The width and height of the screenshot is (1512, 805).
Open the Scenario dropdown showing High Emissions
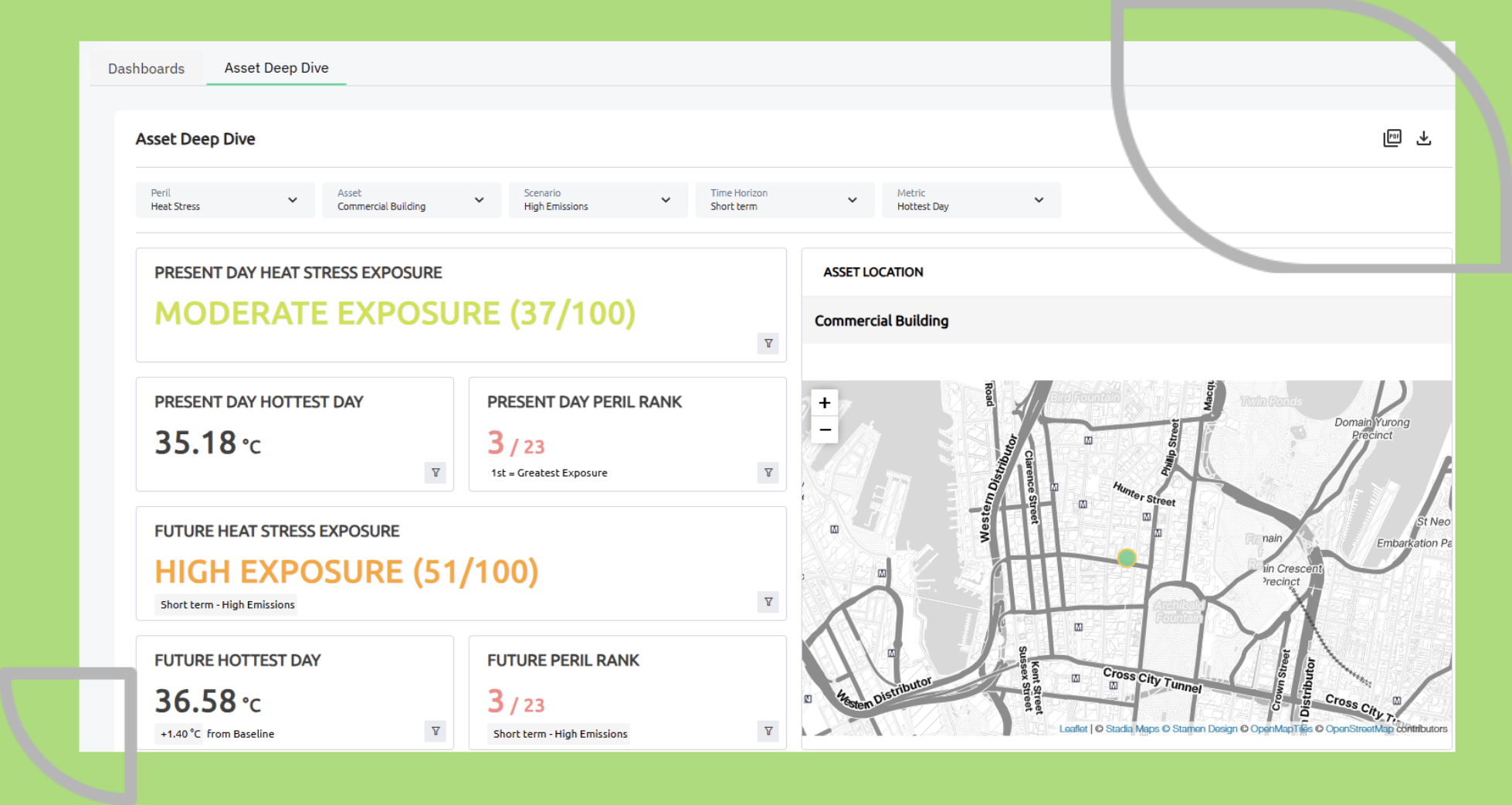(x=665, y=199)
